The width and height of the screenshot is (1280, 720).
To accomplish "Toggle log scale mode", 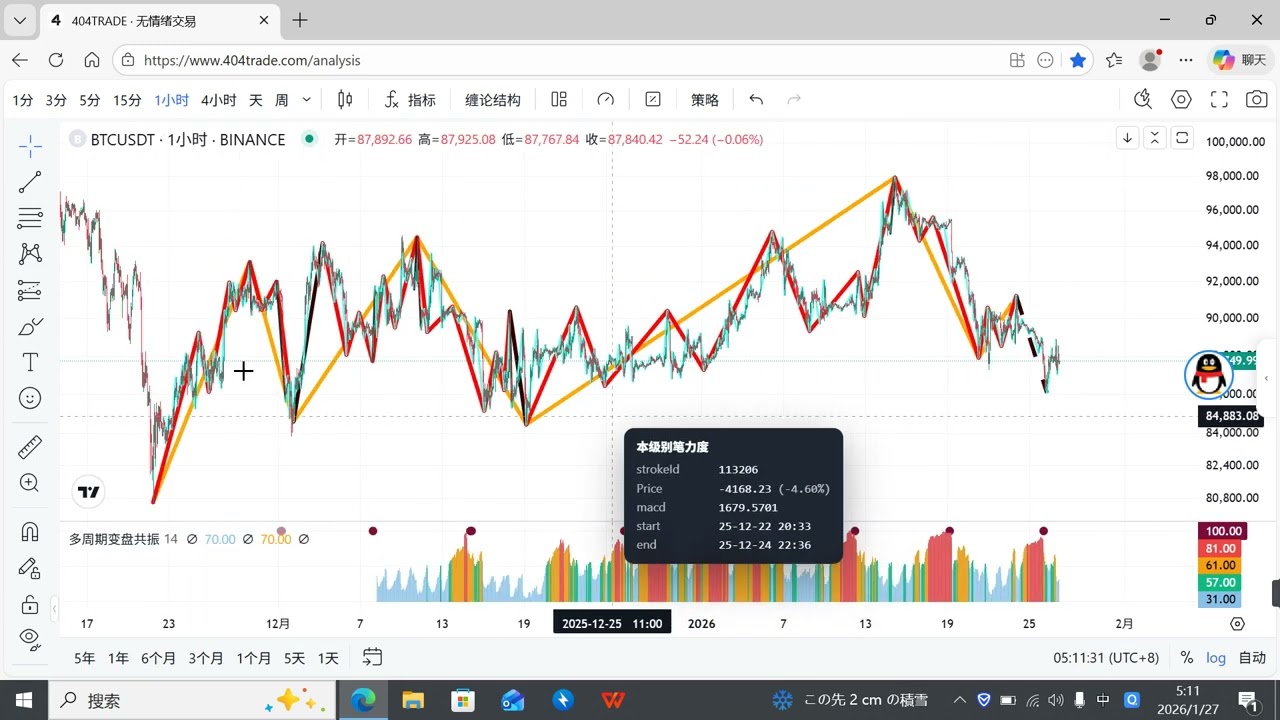I will click(x=1216, y=657).
